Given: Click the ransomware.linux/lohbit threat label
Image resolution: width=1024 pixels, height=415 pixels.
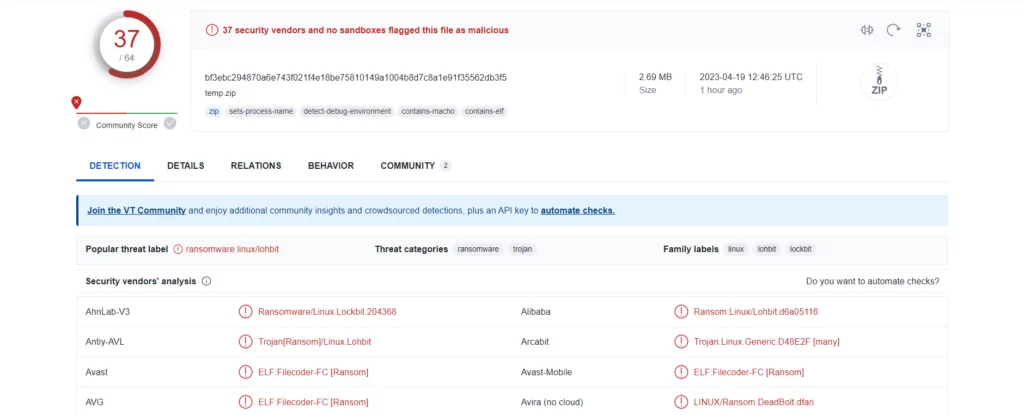Looking at the screenshot, I should [232, 249].
